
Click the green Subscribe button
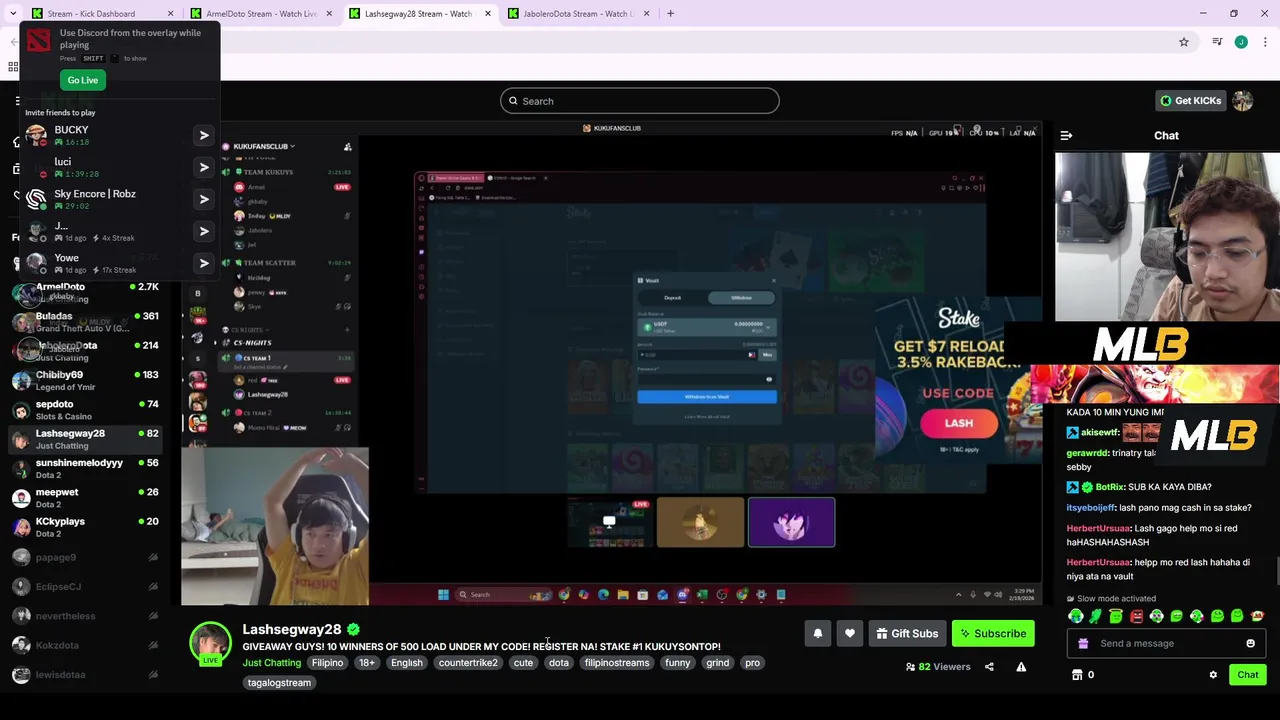point(993,633)
